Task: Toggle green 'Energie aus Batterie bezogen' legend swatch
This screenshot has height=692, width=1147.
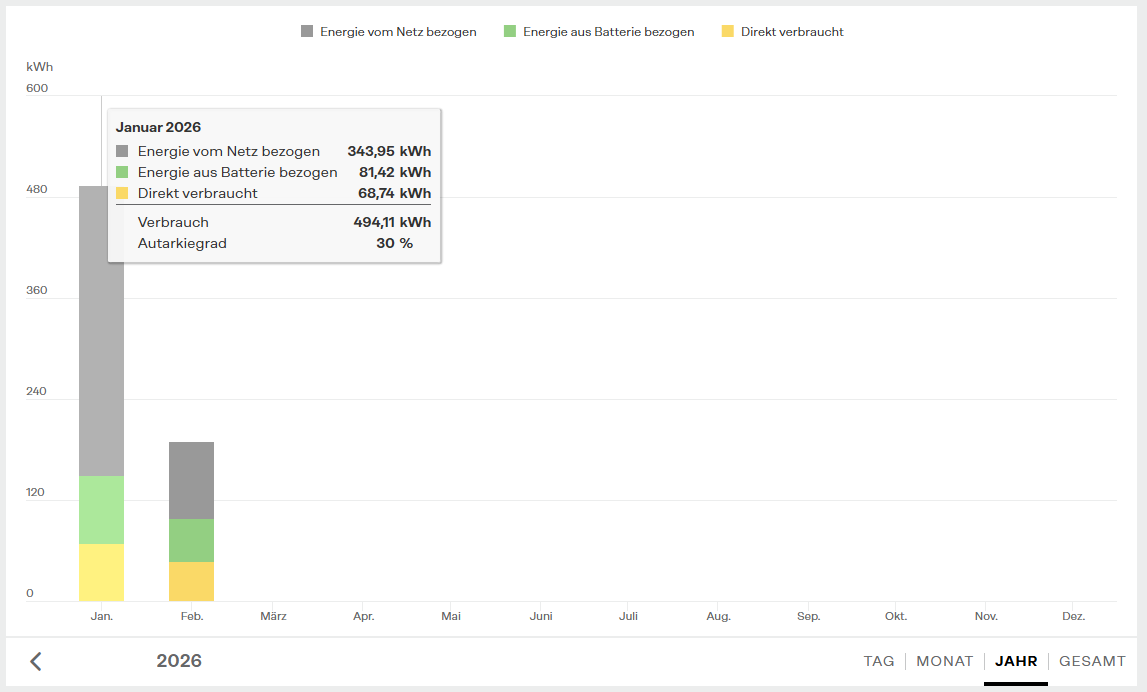Action: 510,32
